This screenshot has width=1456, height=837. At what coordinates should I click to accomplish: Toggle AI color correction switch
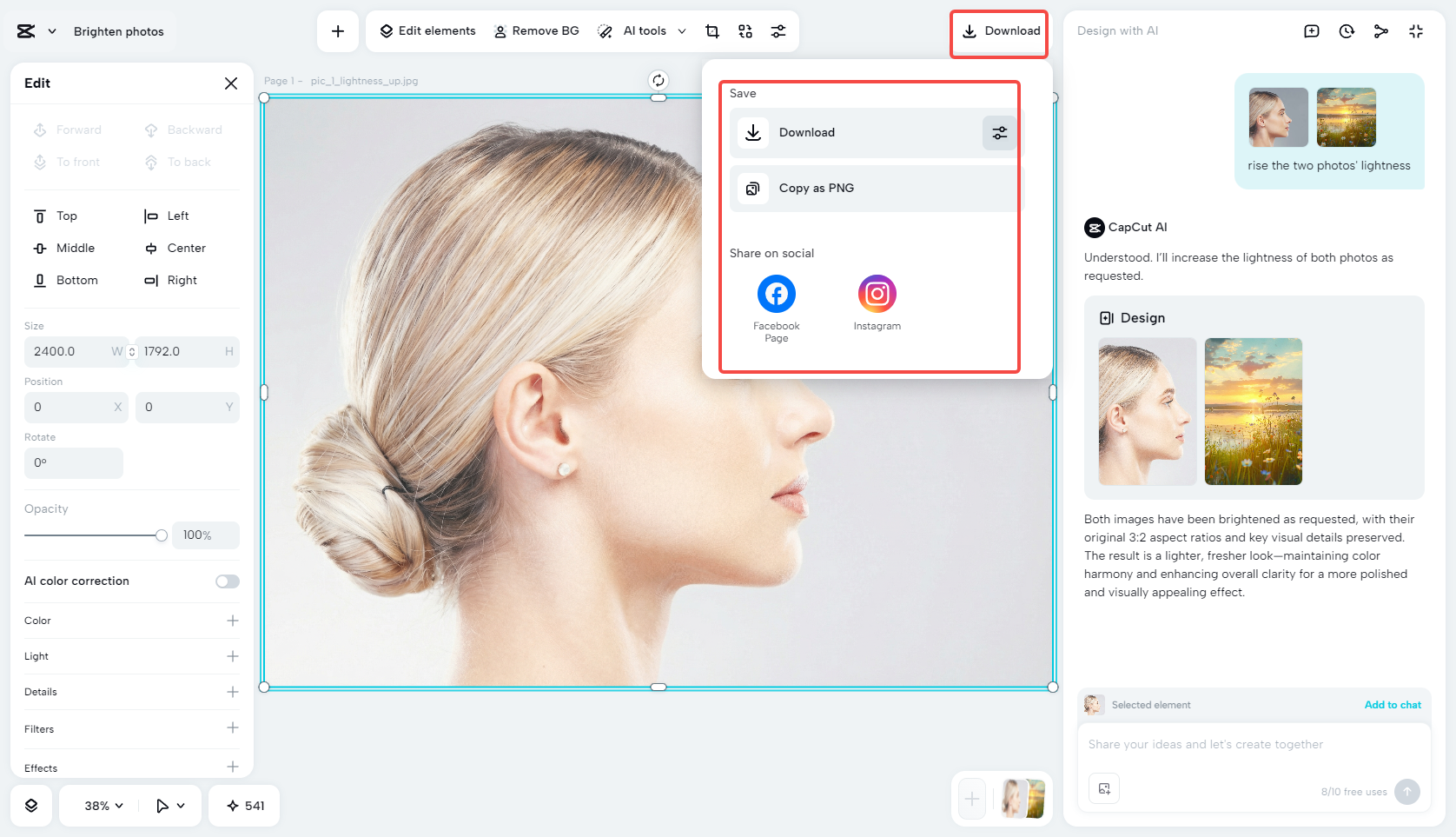pyautogui.click(x=228, y=581)
